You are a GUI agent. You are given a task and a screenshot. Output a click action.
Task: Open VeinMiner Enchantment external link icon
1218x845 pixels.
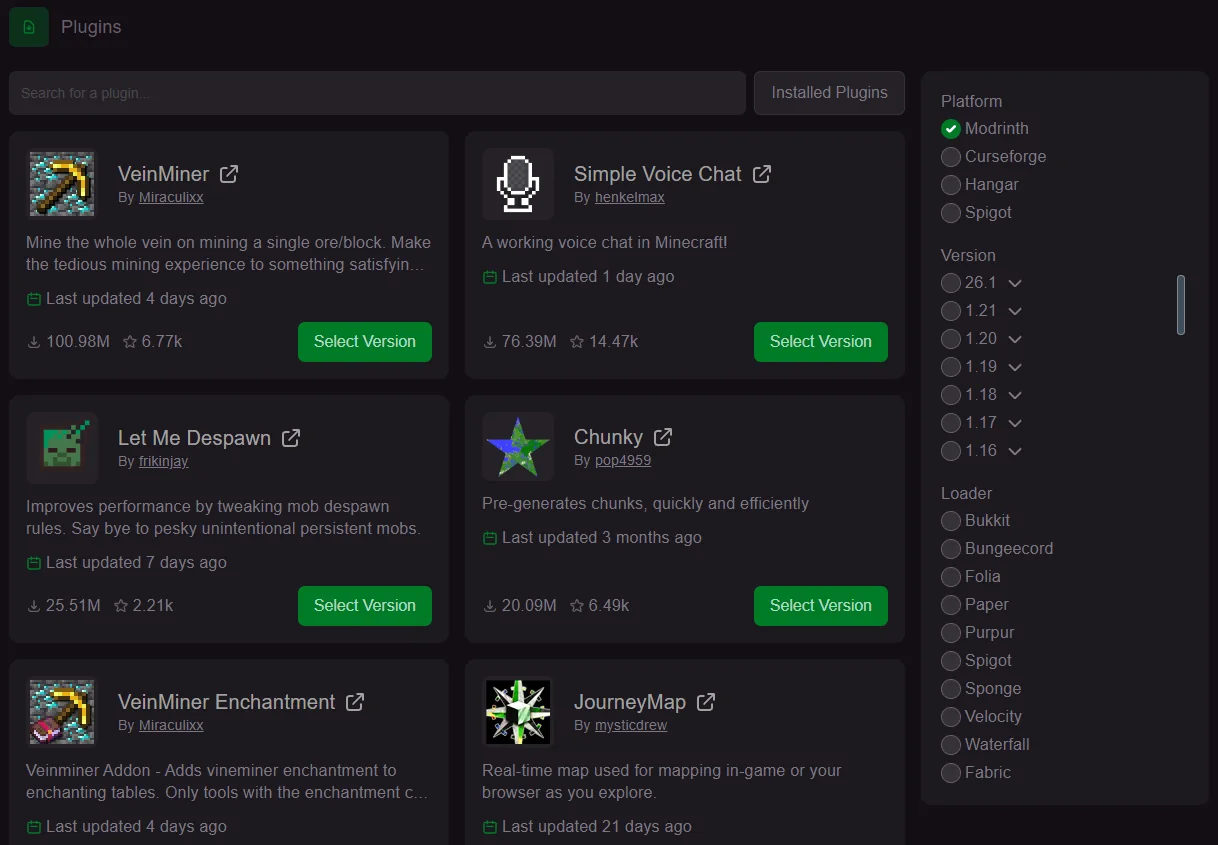point(355,701)
